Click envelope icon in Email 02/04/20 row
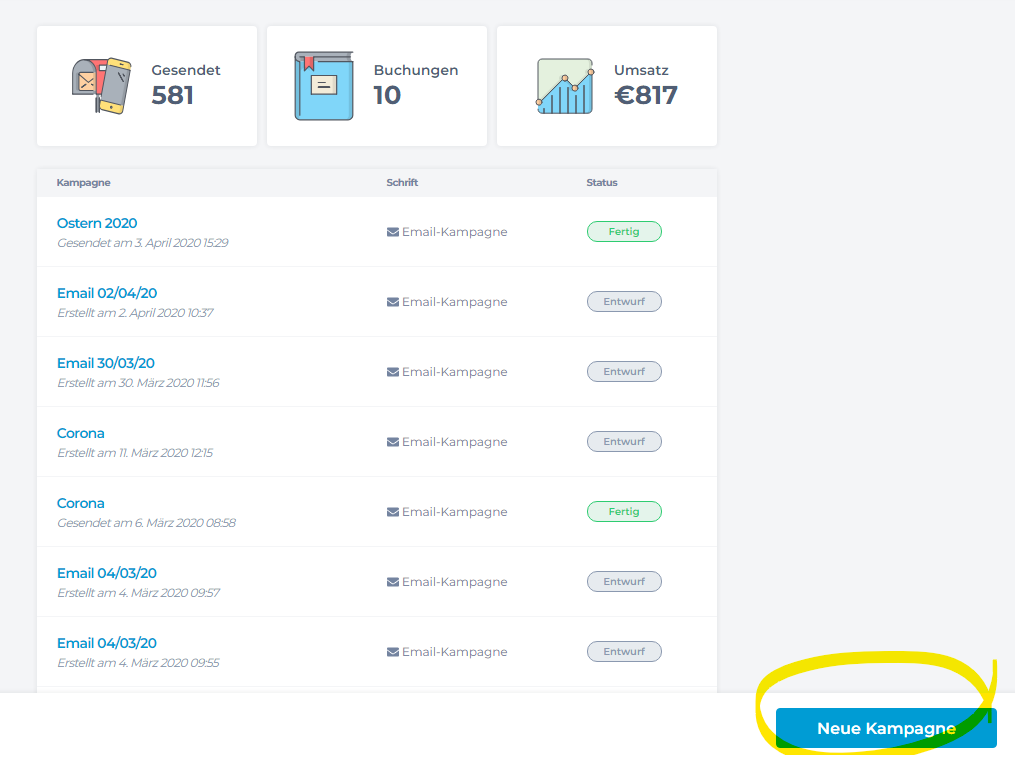The image size is (1015, 766). pos(393,302)
